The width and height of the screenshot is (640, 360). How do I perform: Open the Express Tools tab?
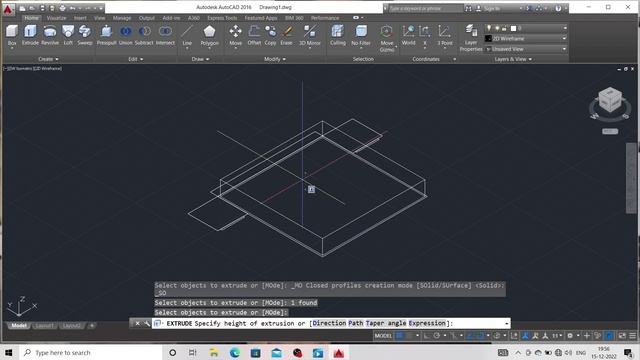pyautogui.click(x=222, y=18)
